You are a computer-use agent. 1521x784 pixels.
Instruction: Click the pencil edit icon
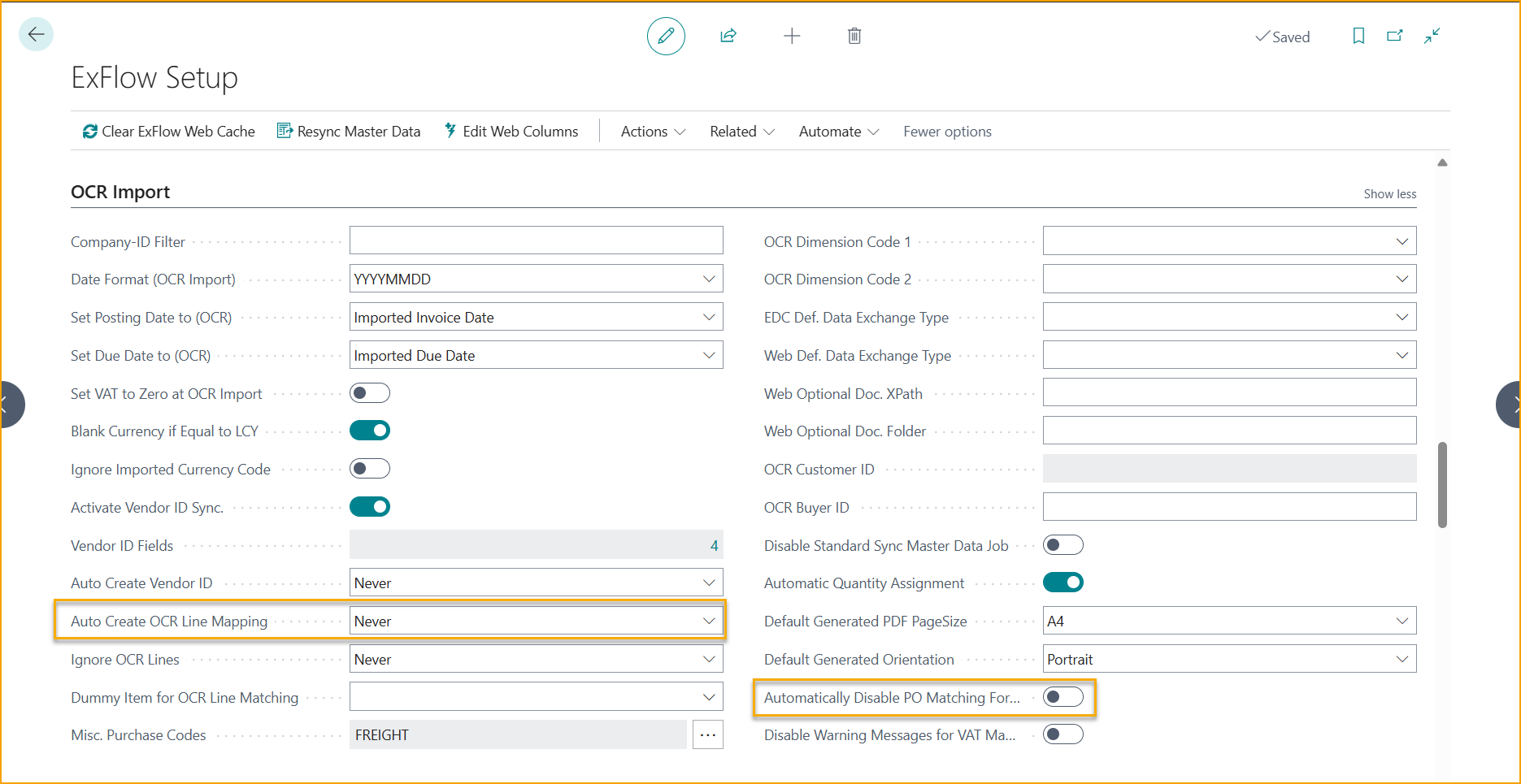[x=666, y=37]
